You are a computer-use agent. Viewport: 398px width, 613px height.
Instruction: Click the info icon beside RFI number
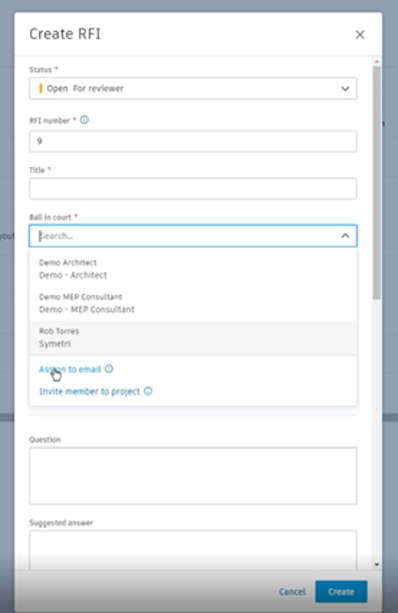(x=84, y=120)
